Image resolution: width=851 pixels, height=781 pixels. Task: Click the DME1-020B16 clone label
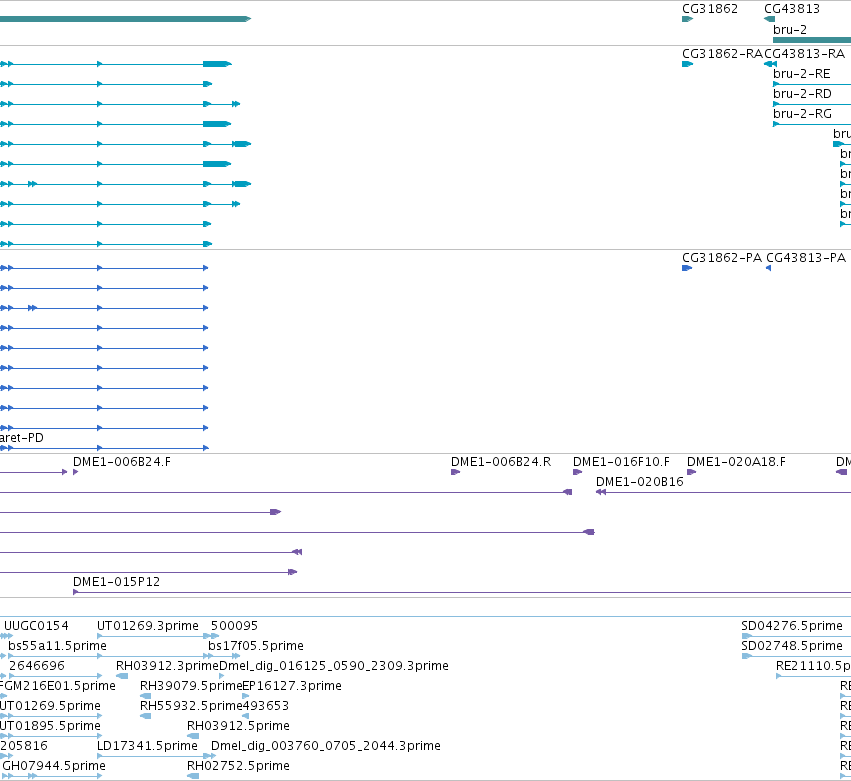(639, 482)
